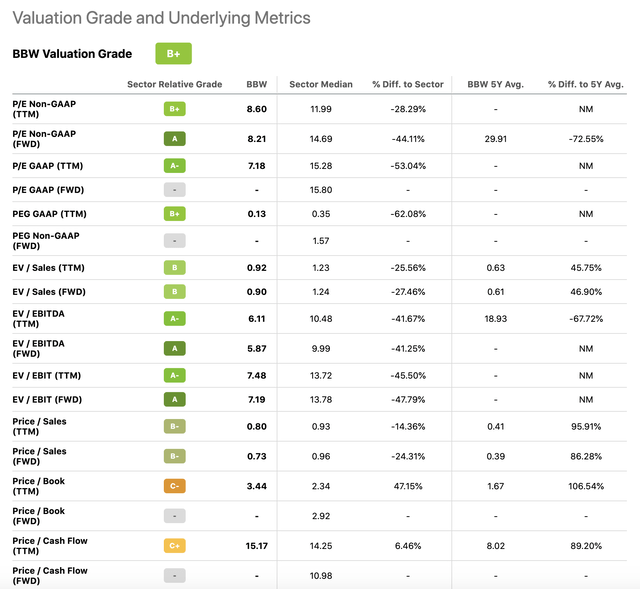Click the 89.20% 5Y difference value
This screenshot has height=589, width=640.
[x=586, y=546]
